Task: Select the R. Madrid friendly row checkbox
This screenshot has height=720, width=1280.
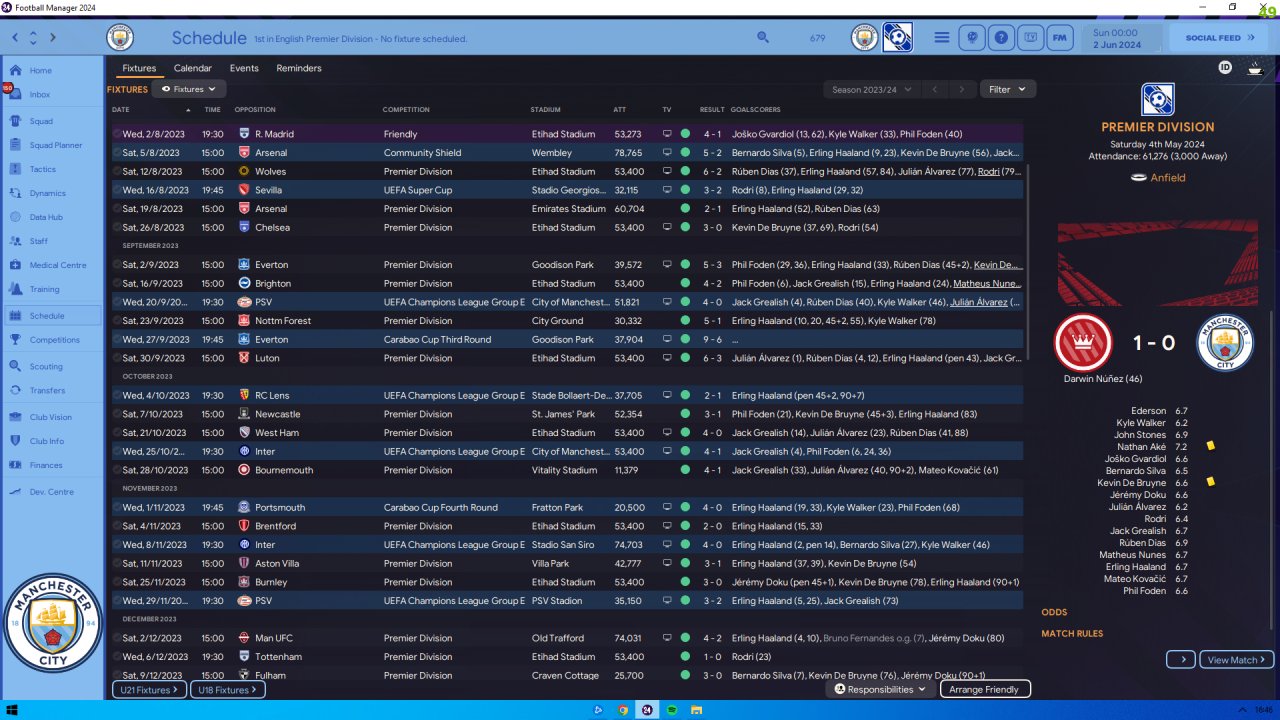Action: 116,134
